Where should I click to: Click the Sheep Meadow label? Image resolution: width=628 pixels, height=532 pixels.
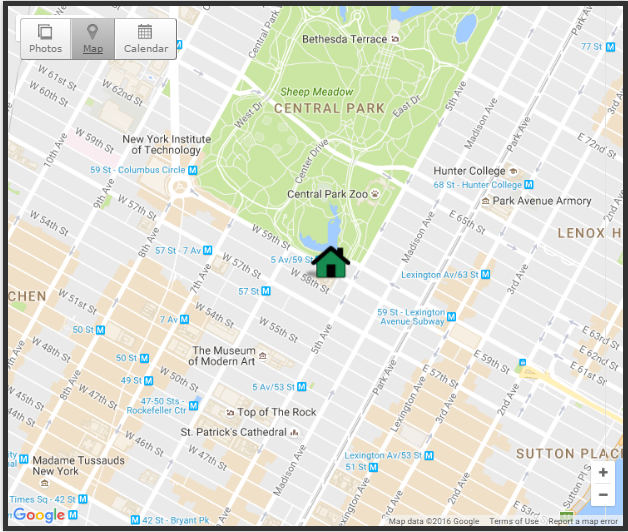316,92
